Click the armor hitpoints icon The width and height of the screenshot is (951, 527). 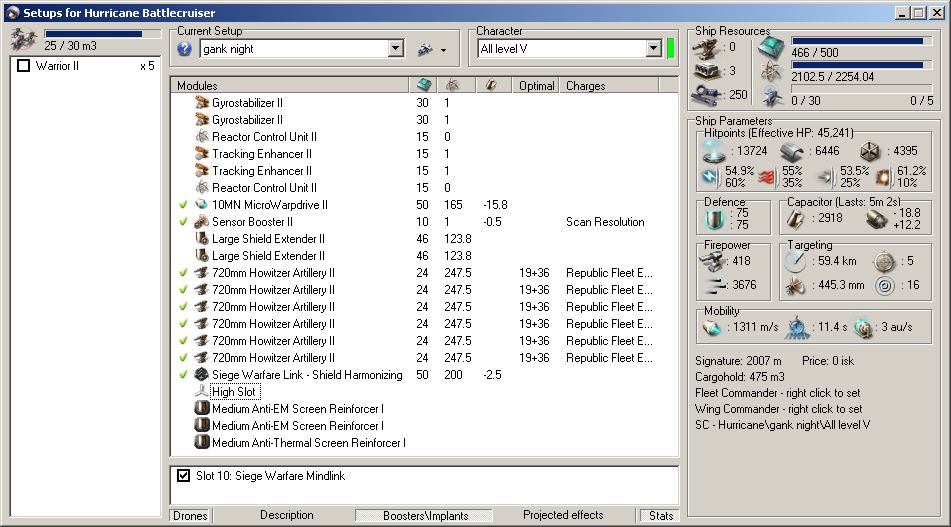coord(792,152)
